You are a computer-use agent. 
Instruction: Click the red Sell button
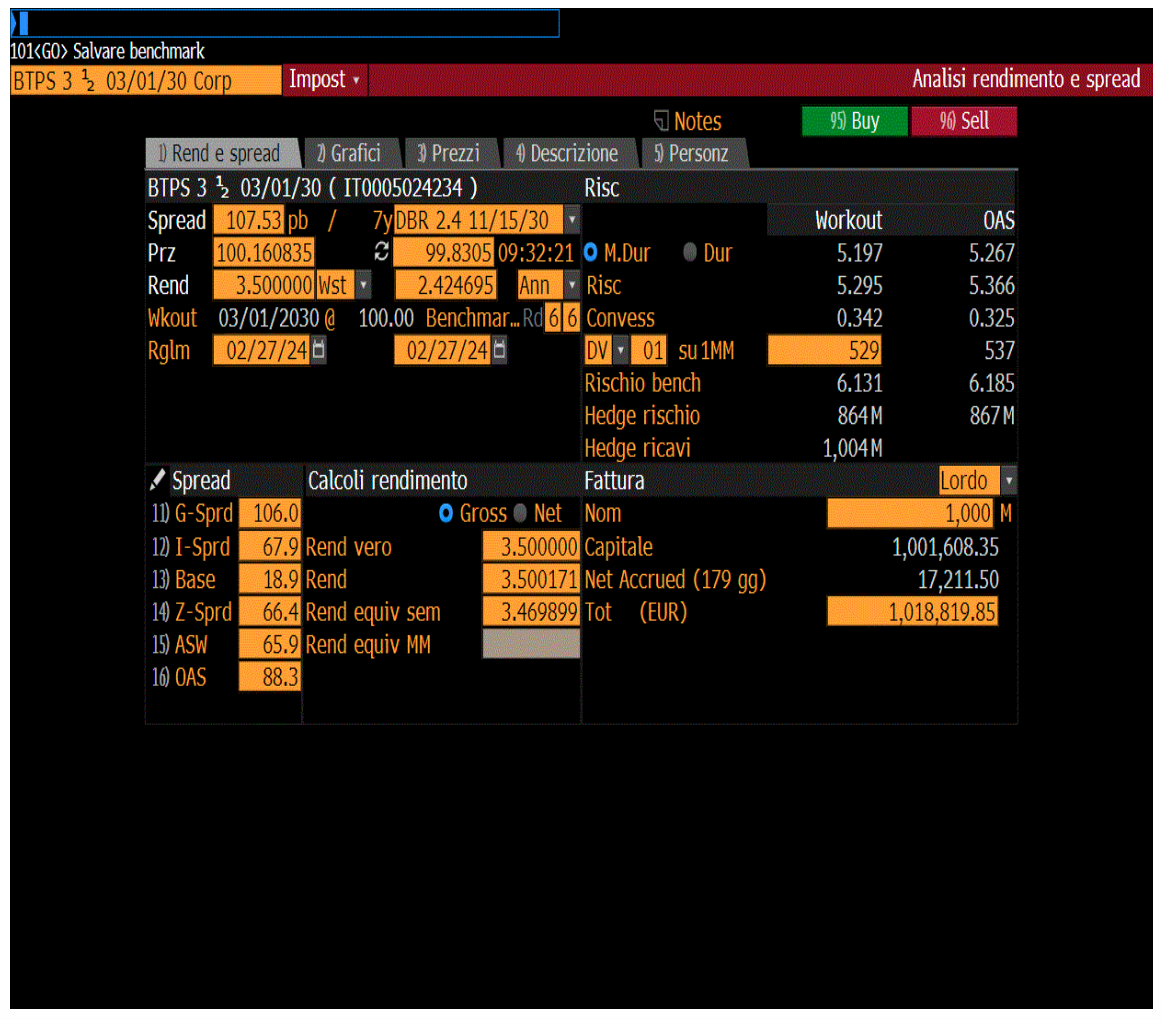pyautogui.click(x=964, y=121)
